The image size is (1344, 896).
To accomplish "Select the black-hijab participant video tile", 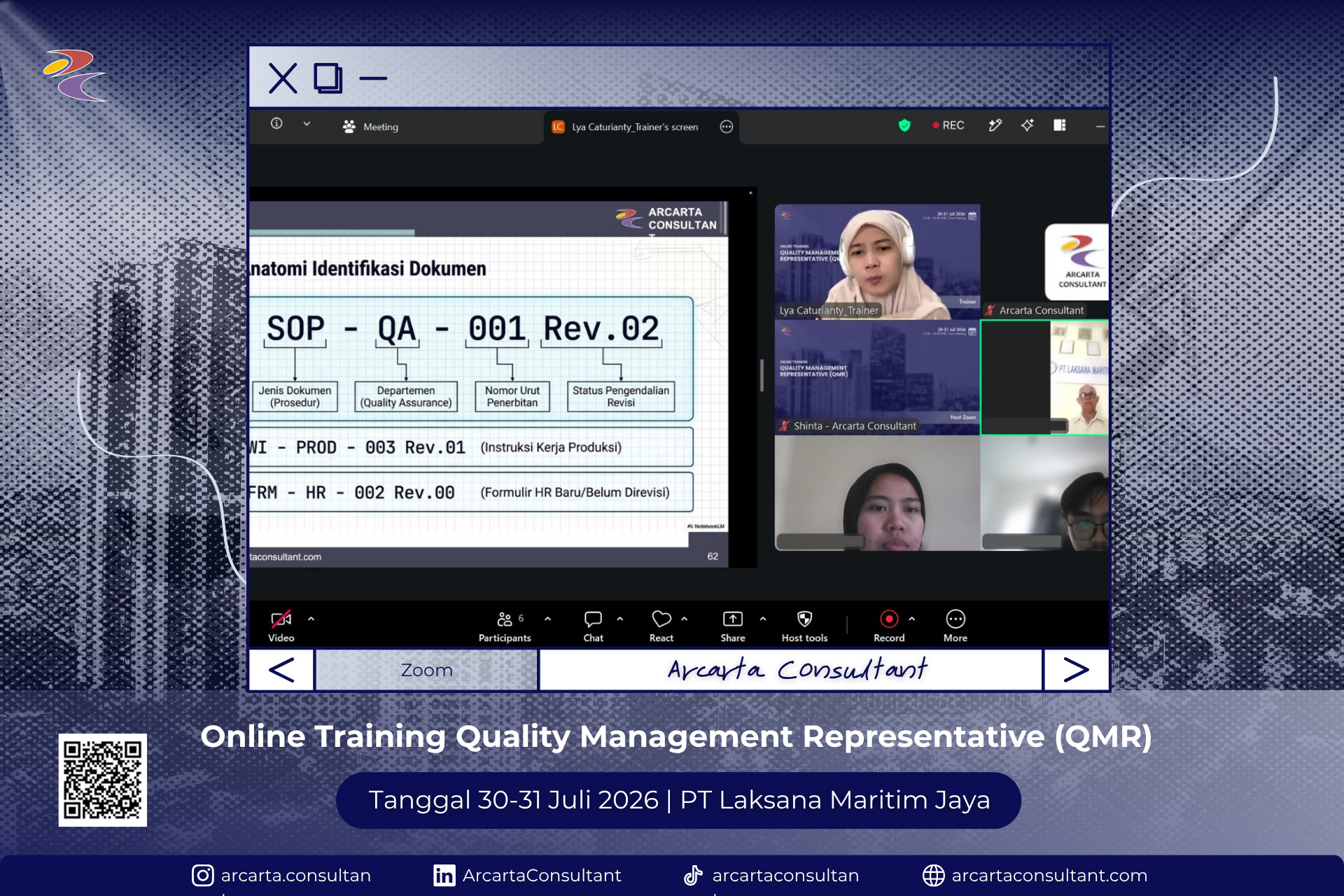I will pos(877,493).
